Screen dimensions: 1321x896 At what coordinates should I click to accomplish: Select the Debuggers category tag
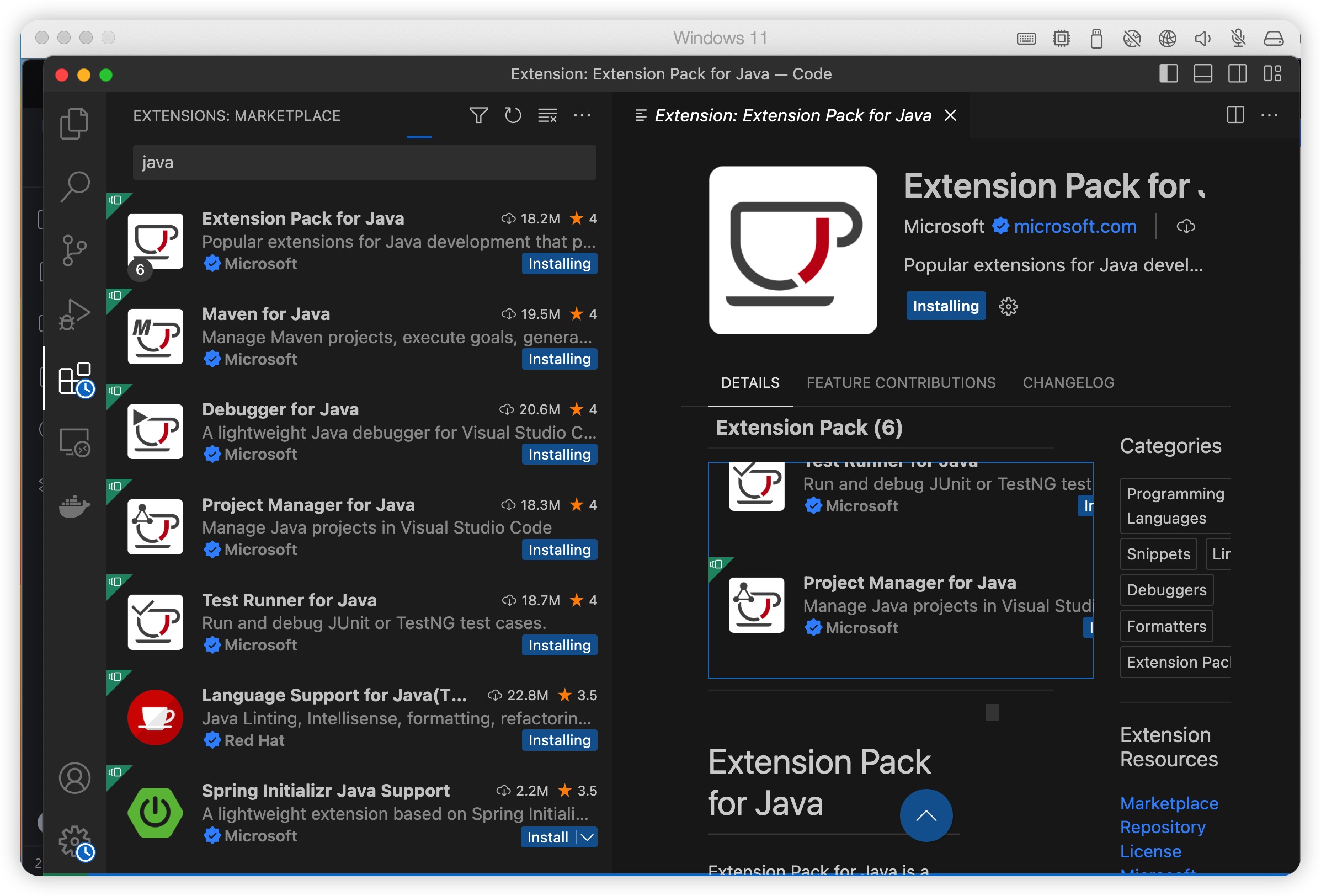point(1166,590)
